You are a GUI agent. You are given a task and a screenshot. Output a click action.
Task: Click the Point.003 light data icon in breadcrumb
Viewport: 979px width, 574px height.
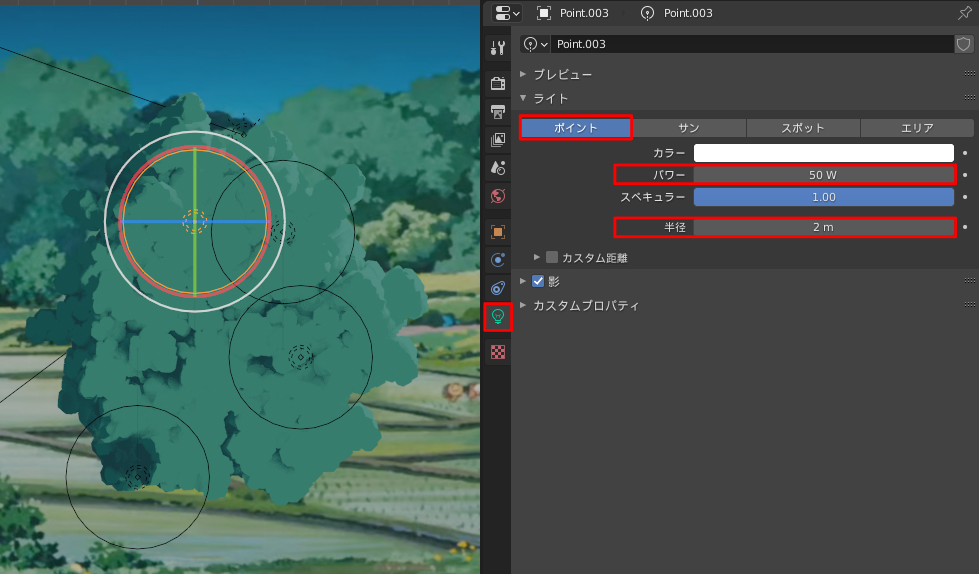point(647,13)
